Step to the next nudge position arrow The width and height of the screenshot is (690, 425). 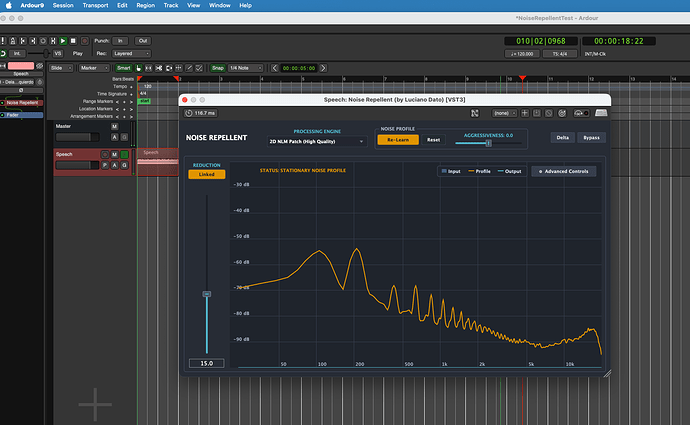[x=323, y=68]
